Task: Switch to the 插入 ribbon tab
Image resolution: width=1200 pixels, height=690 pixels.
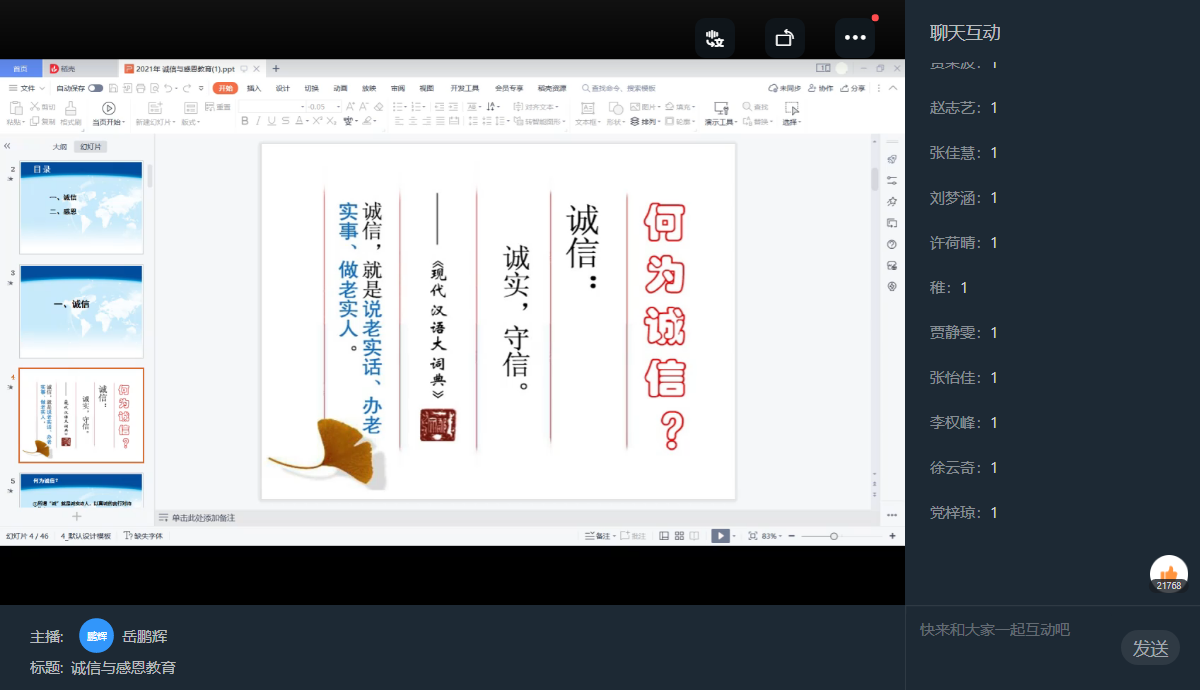Action: (x=254, y=88)
